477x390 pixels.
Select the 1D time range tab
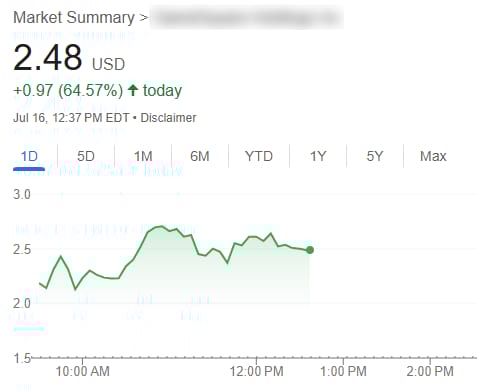pos(29,156)
